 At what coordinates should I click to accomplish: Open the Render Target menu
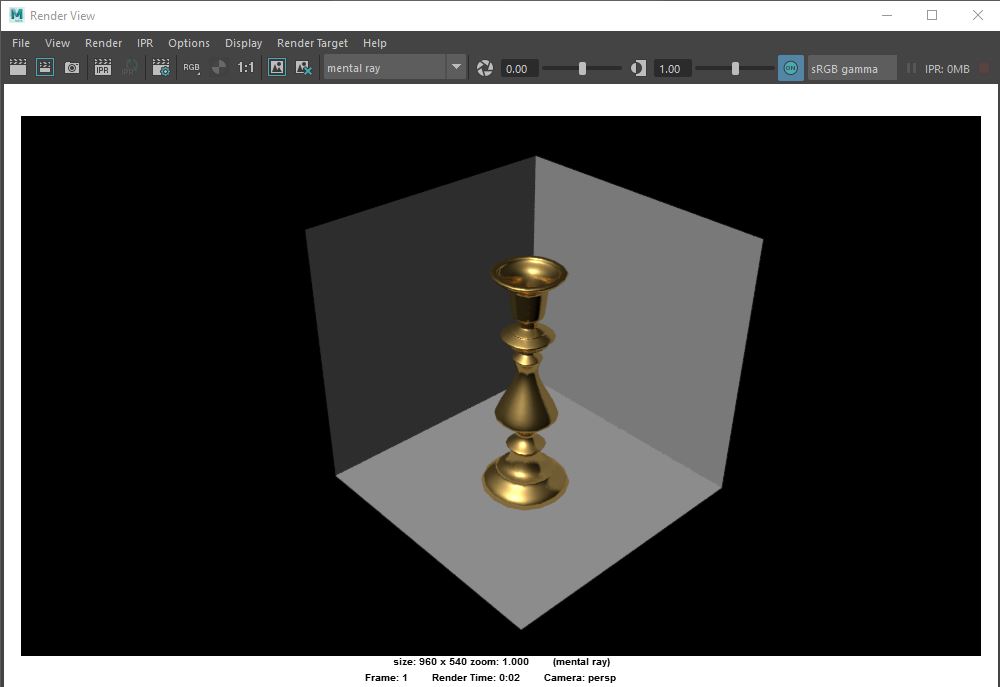click(311, 43)
